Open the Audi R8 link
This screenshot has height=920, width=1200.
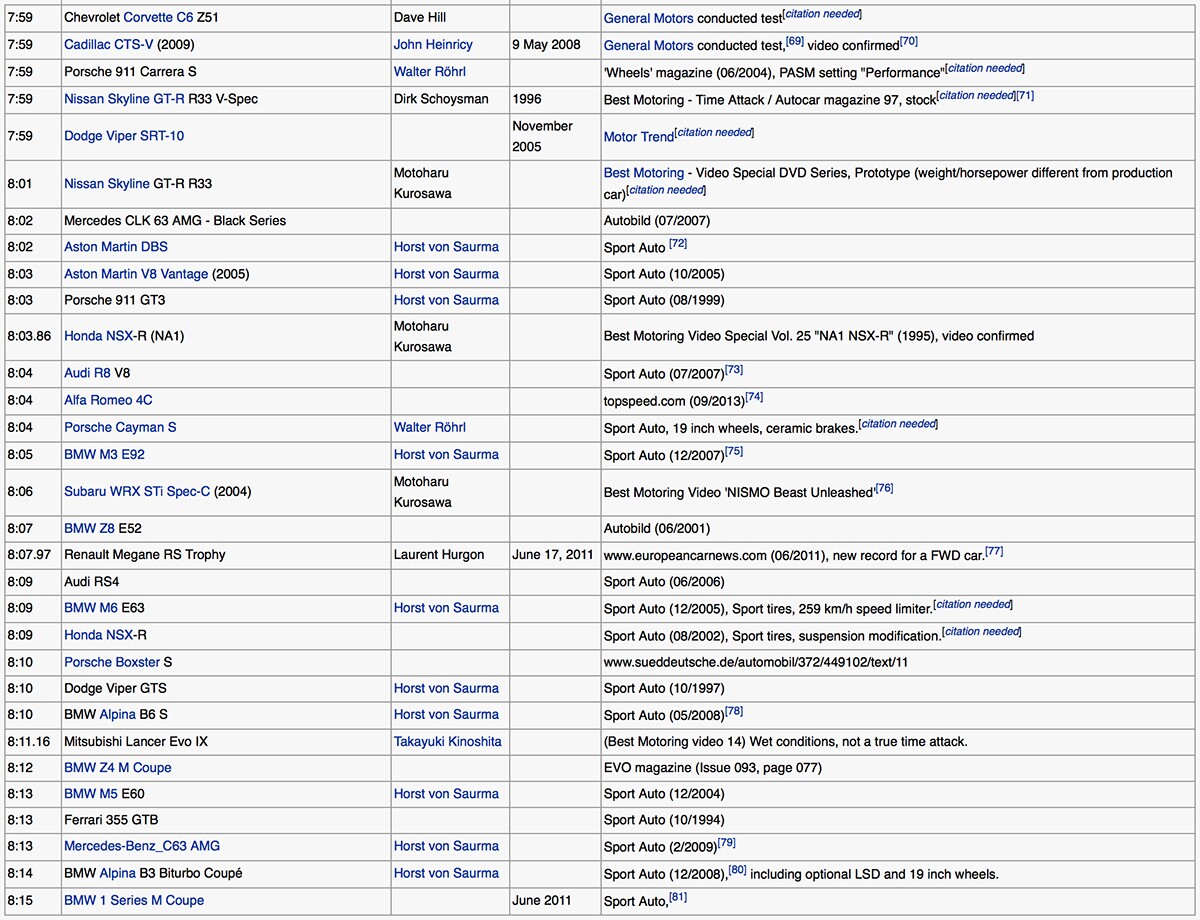88,373
